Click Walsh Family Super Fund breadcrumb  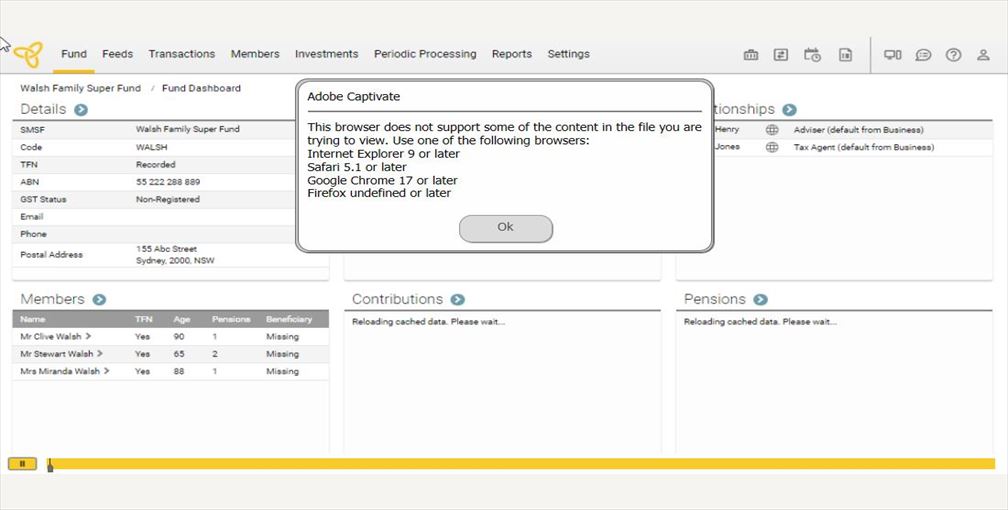[x=80, y=88]
